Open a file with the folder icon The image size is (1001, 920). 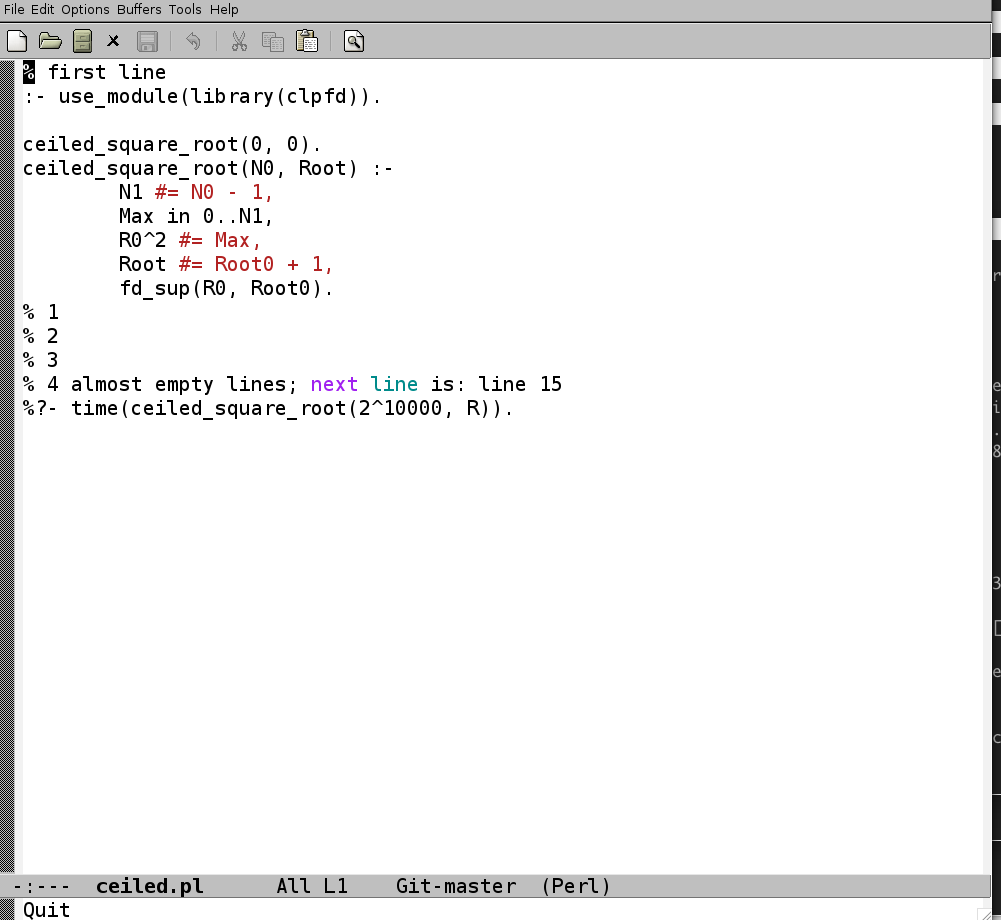(50, 41)
